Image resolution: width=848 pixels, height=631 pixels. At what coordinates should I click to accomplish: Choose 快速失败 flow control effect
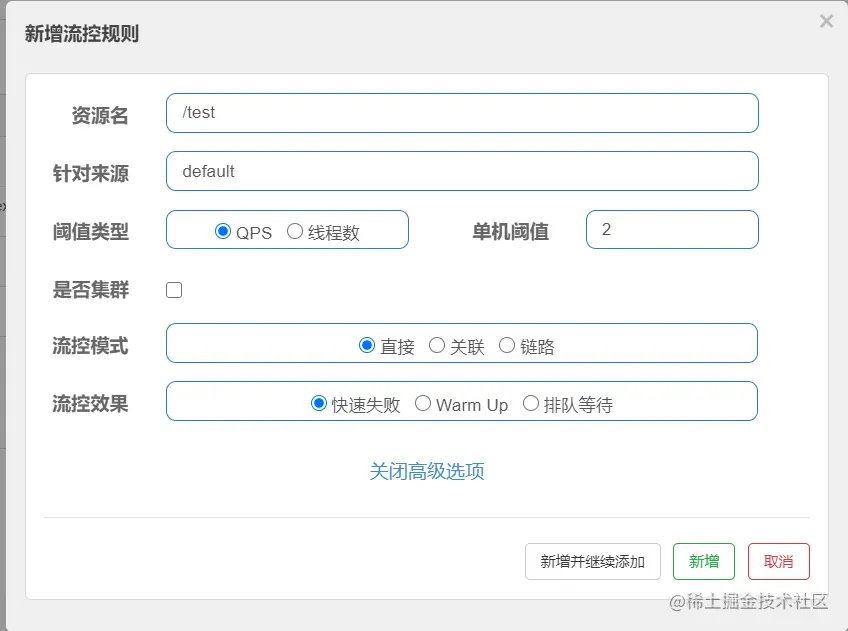pyautogui.click(x=319, y=403)
